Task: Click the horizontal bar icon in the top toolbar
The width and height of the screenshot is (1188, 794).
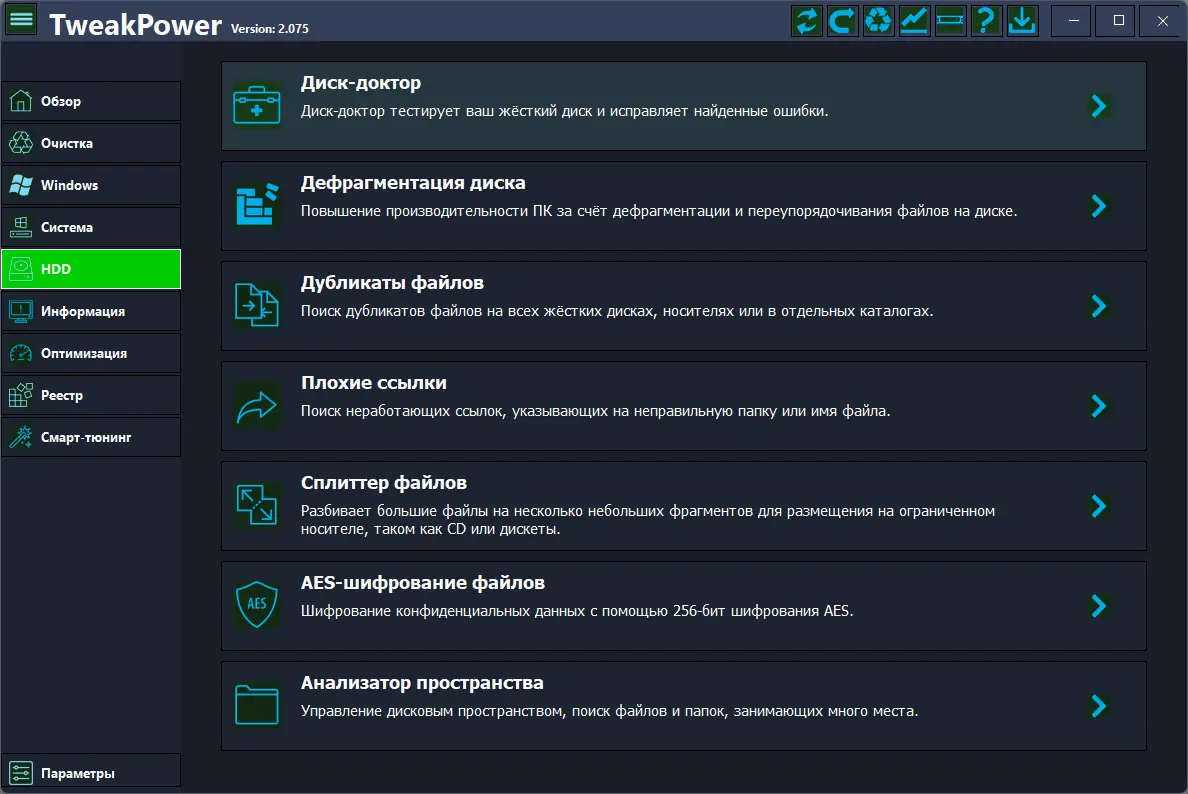Action: (x=951, y=21)
